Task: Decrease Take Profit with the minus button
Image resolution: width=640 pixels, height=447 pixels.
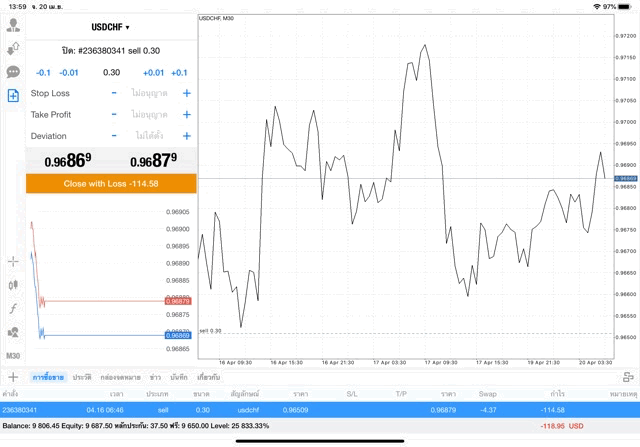Action: pyautogui.click(x=114, y=114)
